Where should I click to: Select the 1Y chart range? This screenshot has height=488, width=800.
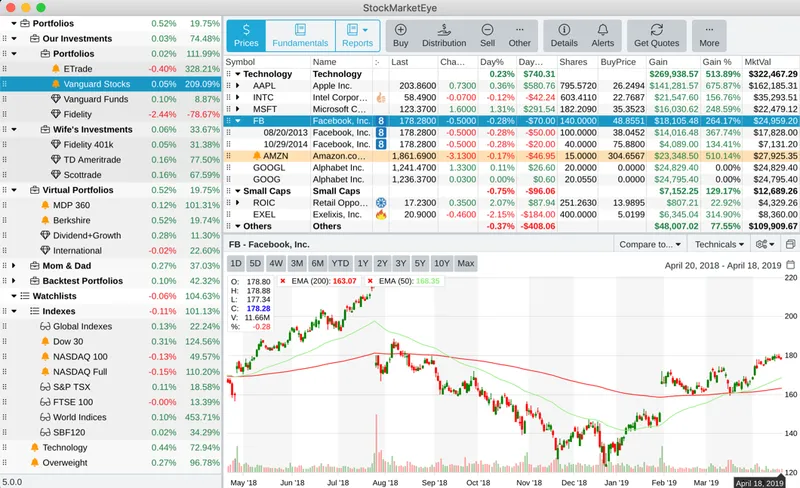(x=362, y=263)
